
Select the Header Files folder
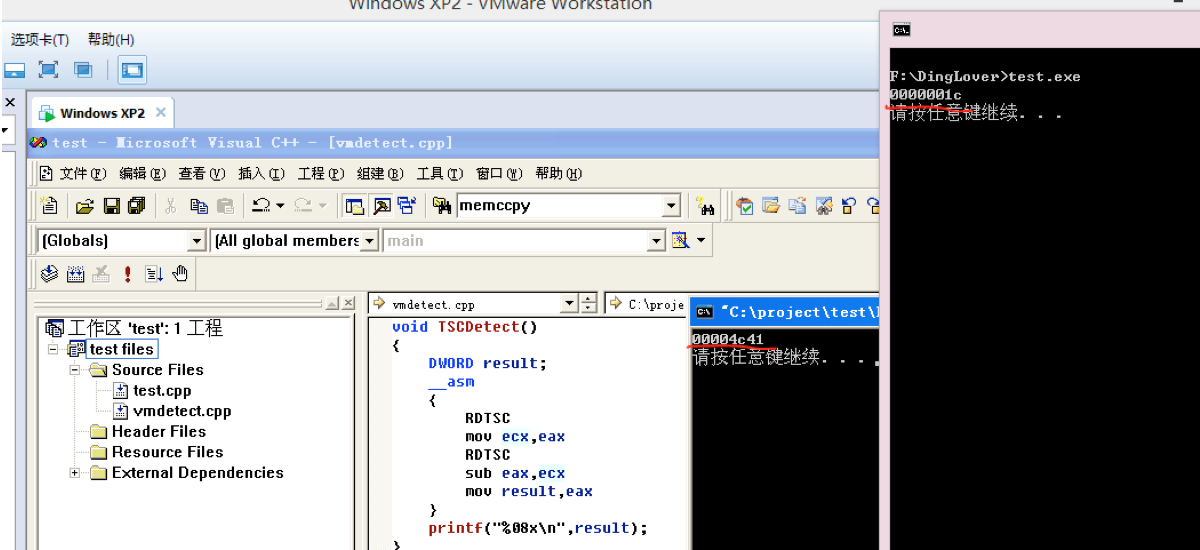pyautogui.click(x=159, y=431)
